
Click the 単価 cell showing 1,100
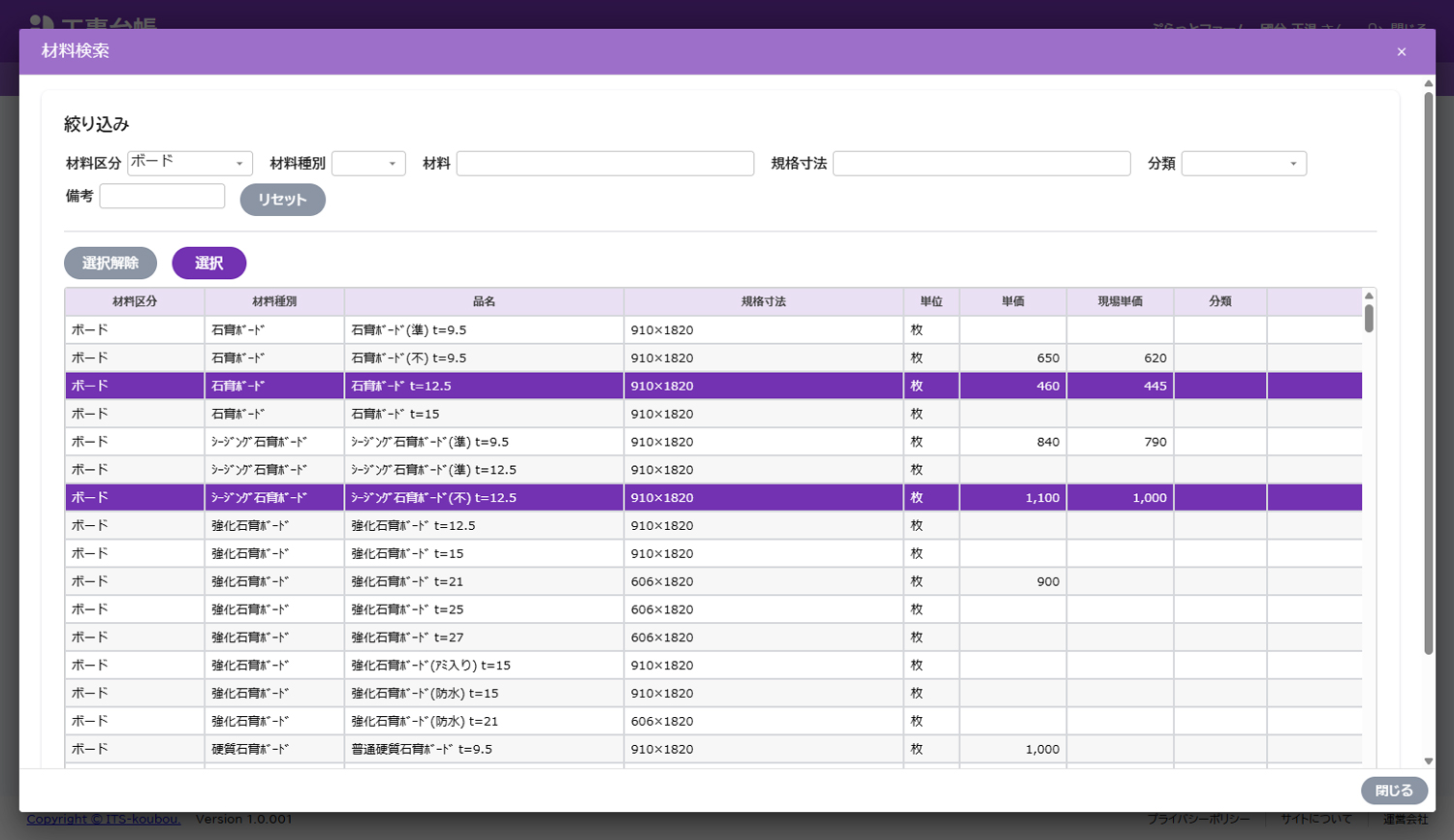[x=1013, y=497]
